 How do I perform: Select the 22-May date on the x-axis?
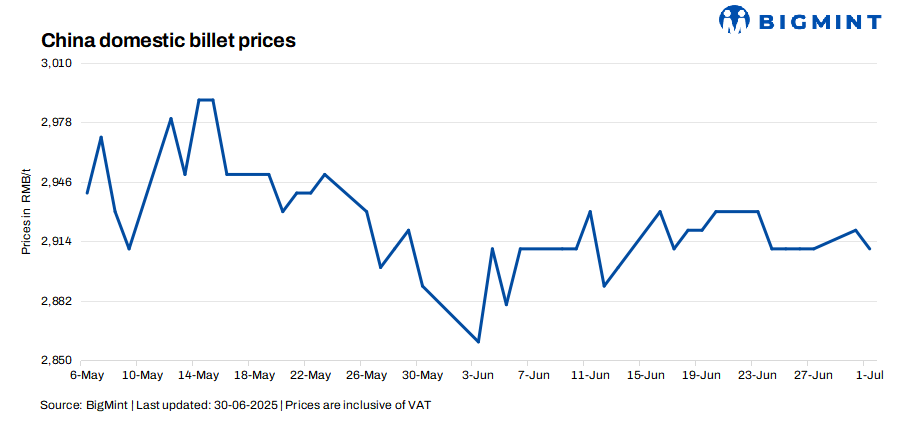point(310,376)
